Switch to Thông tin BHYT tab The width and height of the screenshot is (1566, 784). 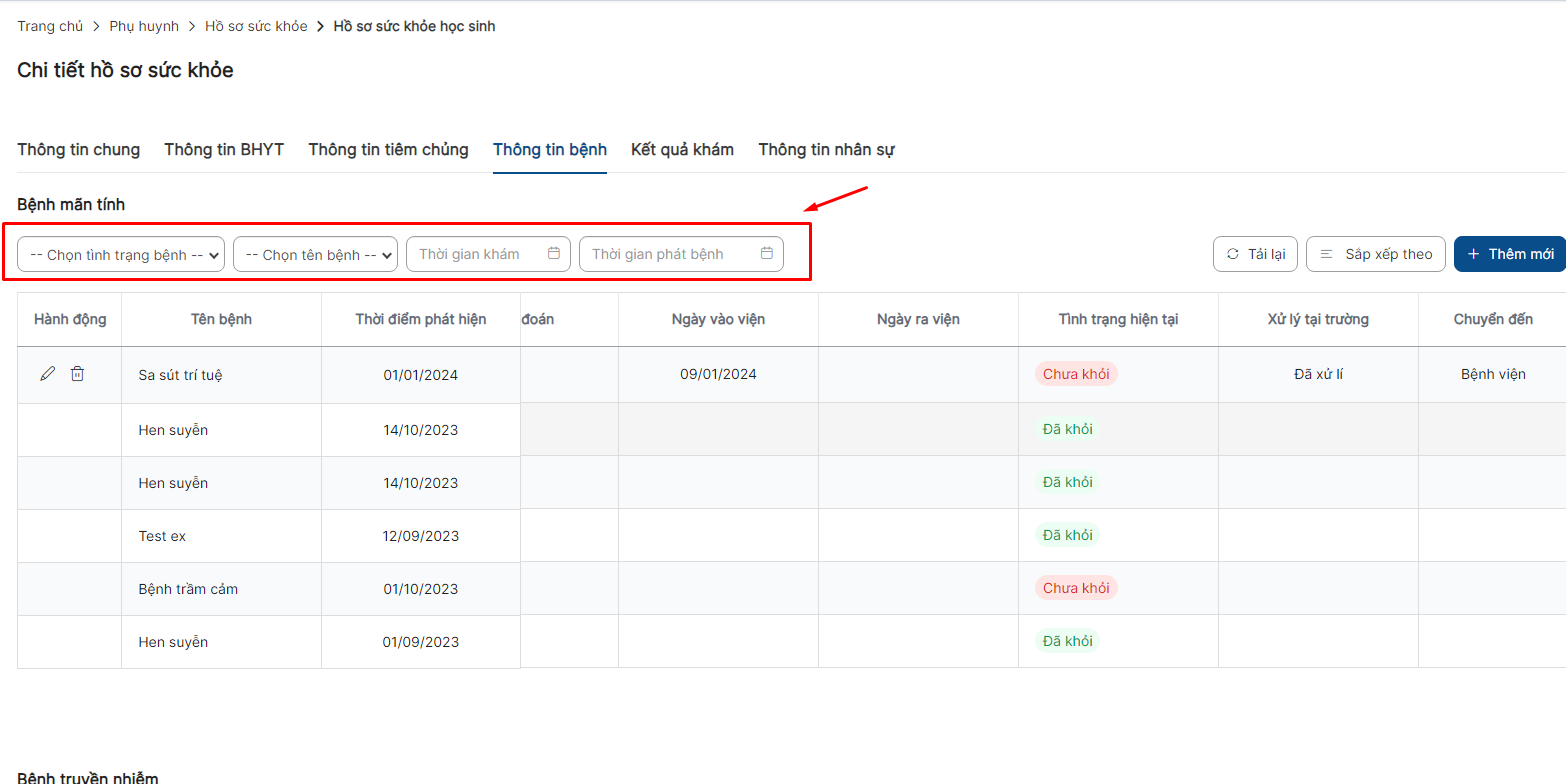(x=224, y=150)
